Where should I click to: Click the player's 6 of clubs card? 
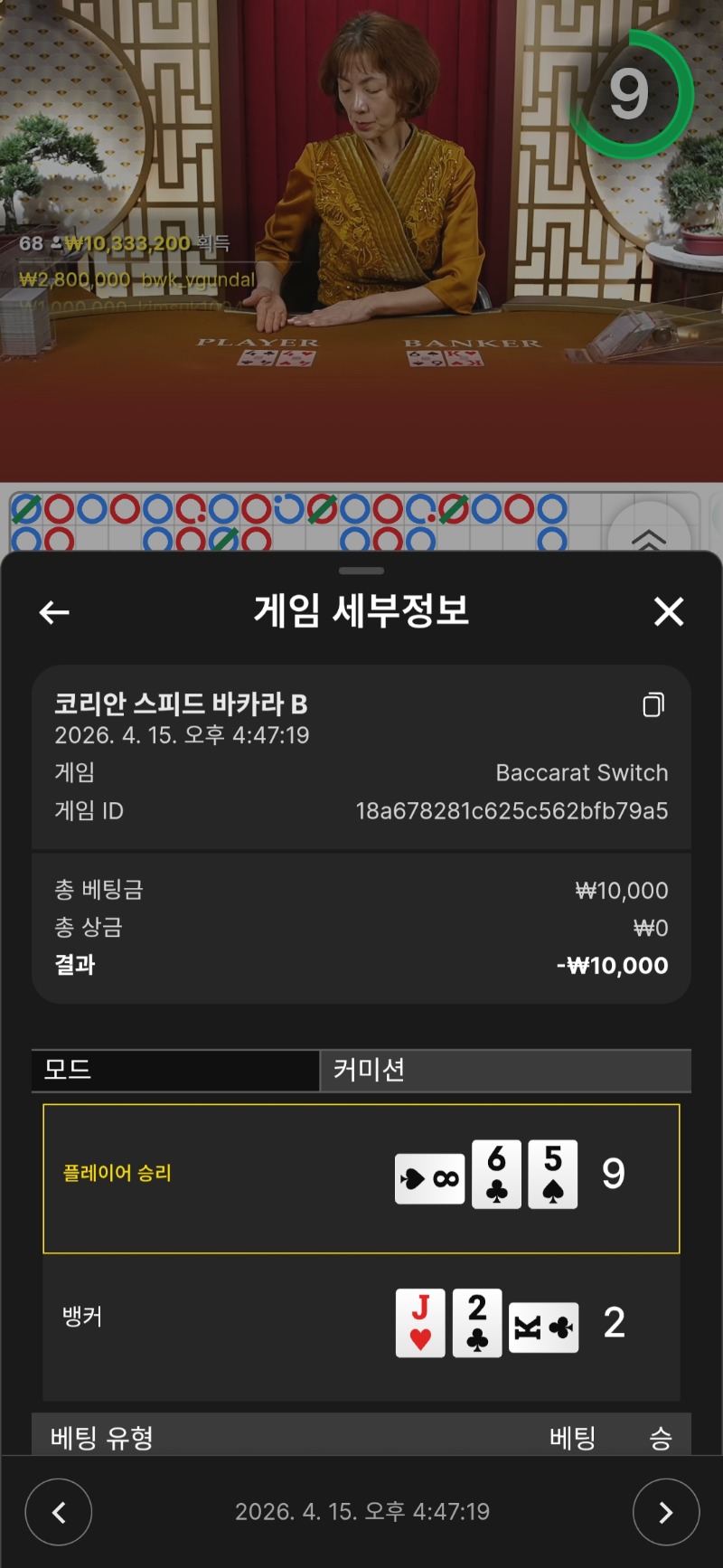496,1174
